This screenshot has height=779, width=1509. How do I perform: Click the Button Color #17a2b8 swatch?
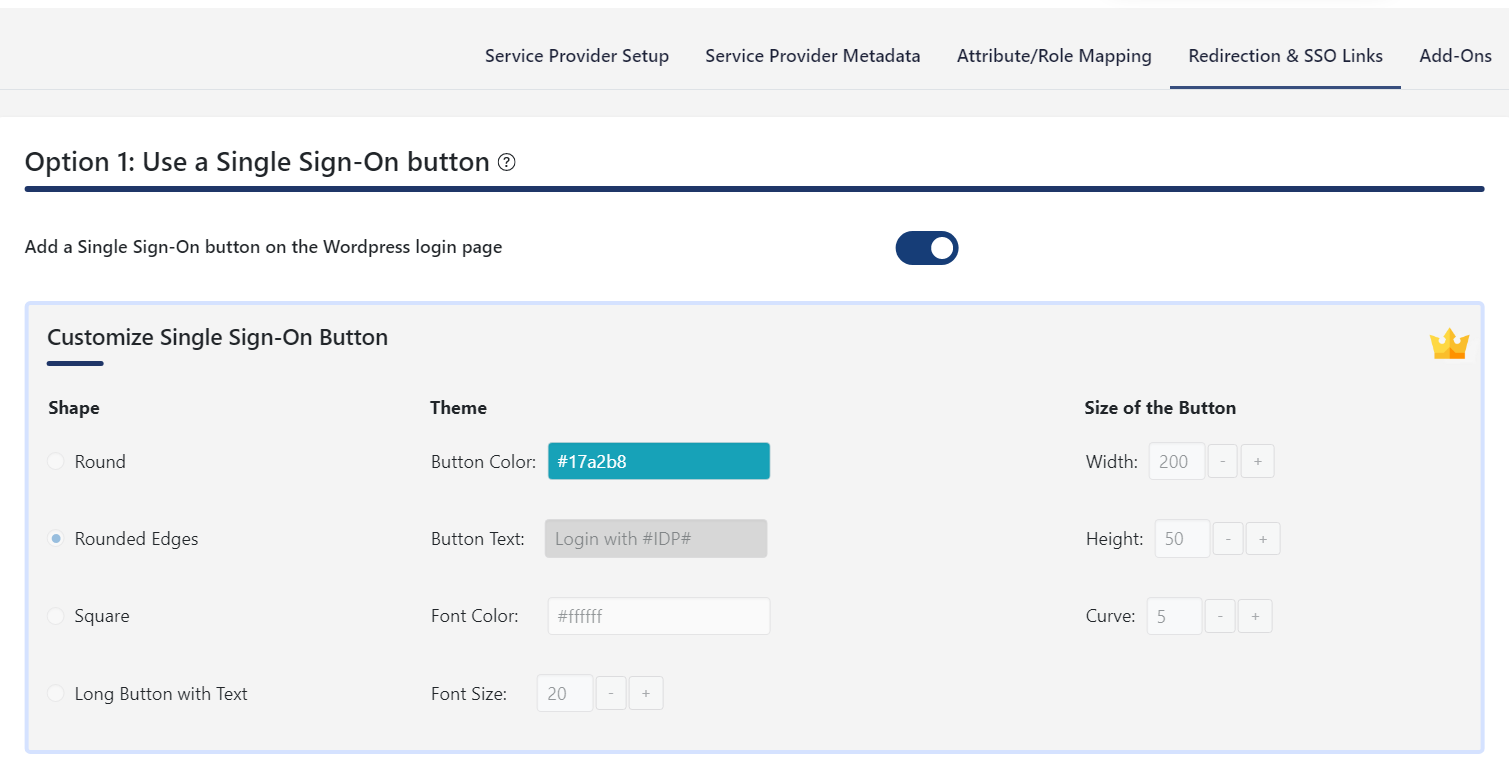pyautogui.click(x=659, y=462)
